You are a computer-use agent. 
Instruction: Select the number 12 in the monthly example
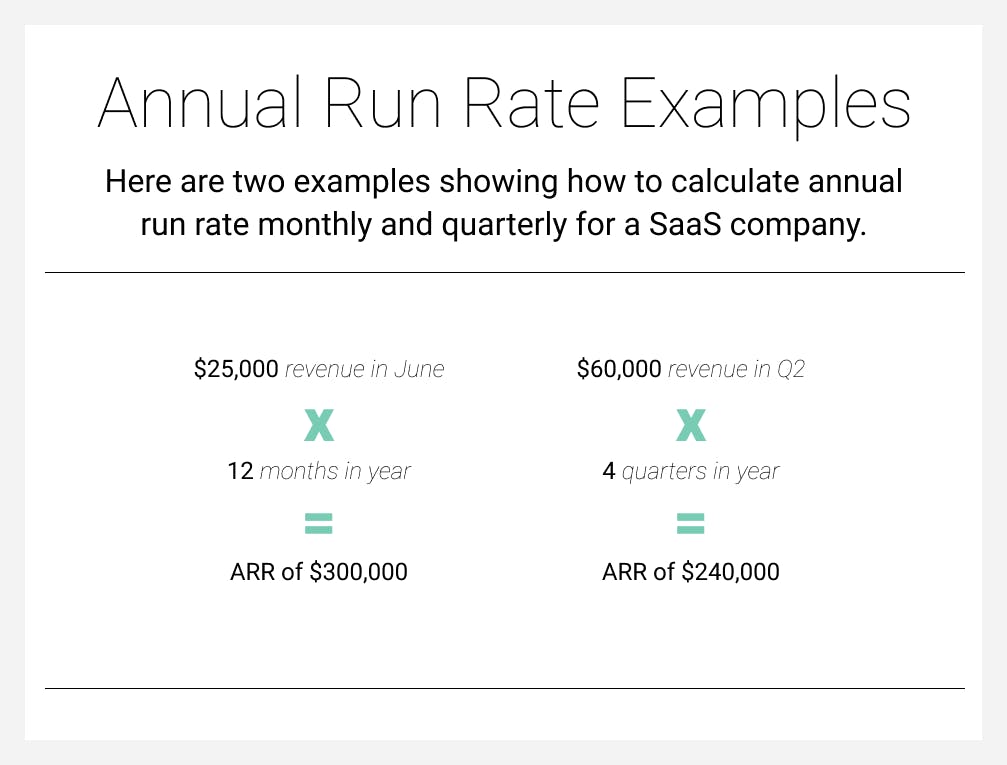[x=240, y=470]
